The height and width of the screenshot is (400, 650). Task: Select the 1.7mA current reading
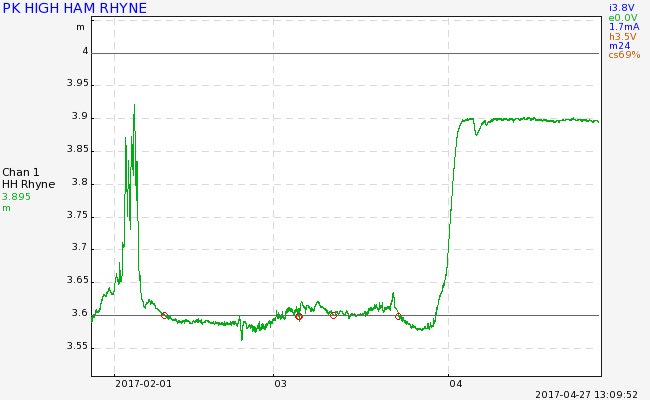click(x=624, y=27)
